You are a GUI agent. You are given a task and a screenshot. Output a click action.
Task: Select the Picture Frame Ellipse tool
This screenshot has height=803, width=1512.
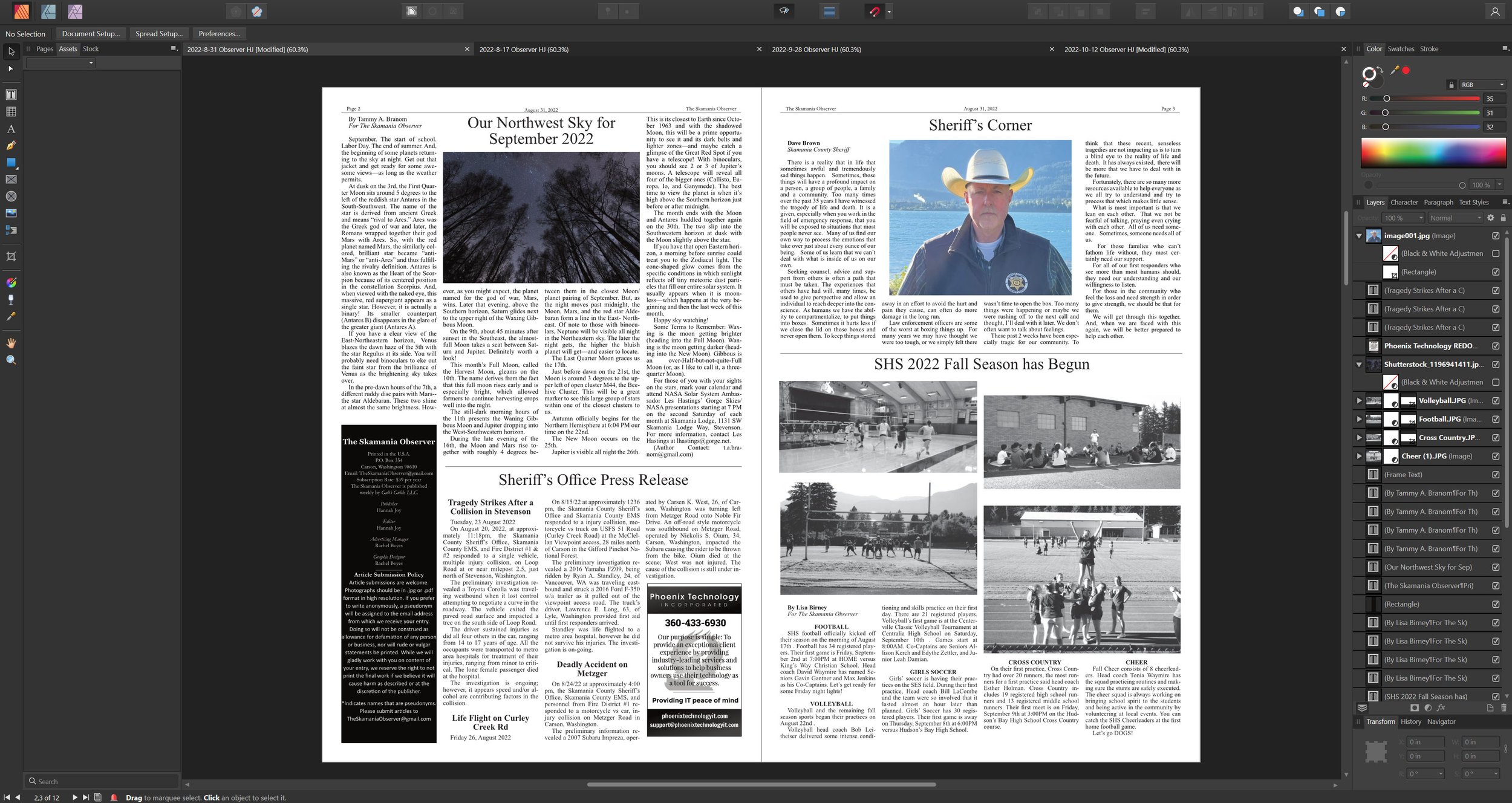click(x=11, y=197)
